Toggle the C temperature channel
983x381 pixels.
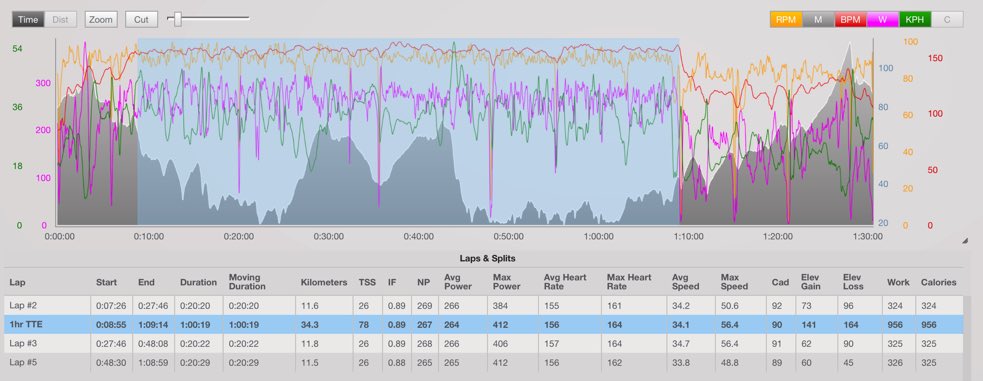coord(947,19)
